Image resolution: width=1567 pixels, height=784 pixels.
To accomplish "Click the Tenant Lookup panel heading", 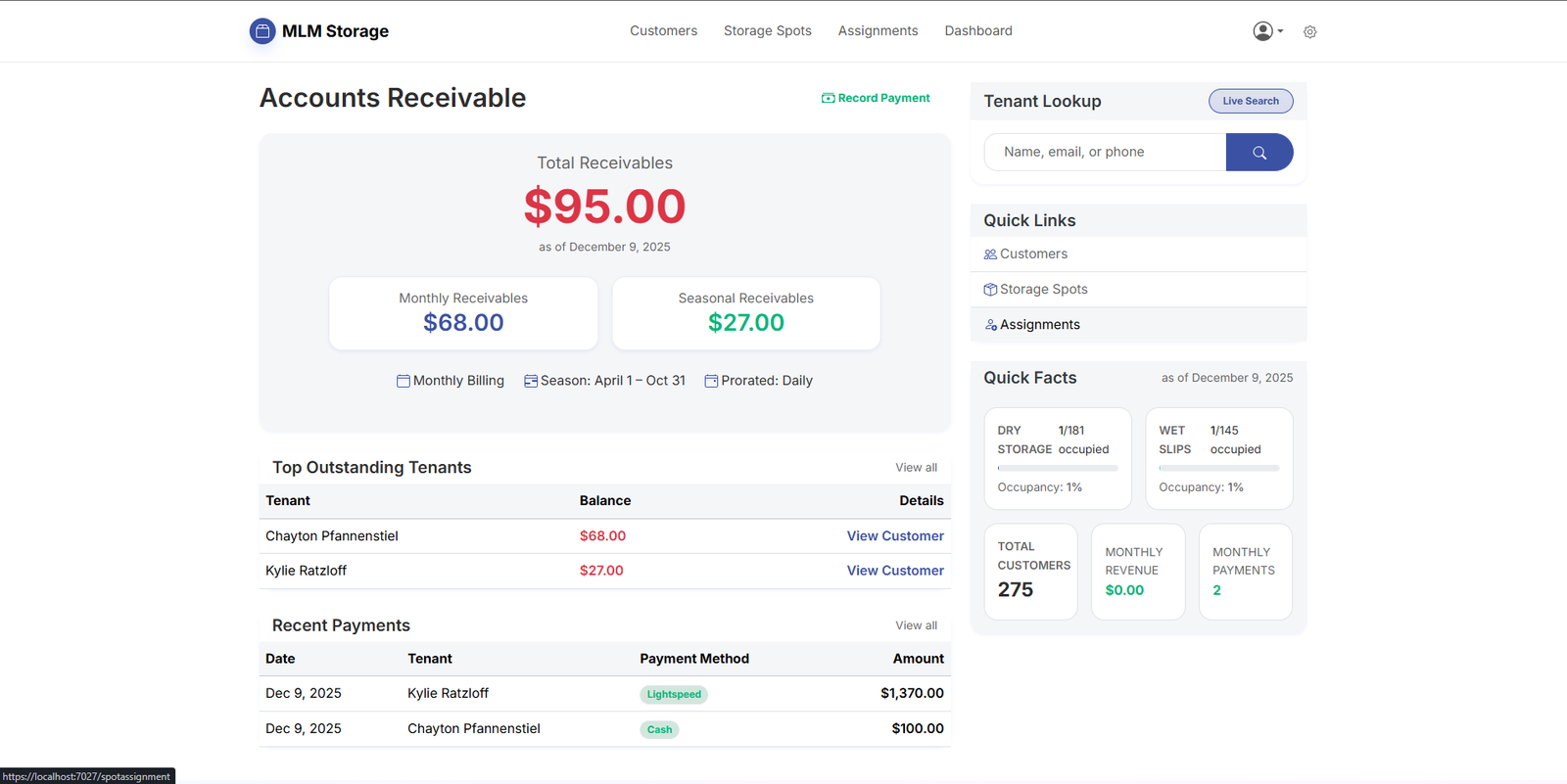I will coord(1042,102).
